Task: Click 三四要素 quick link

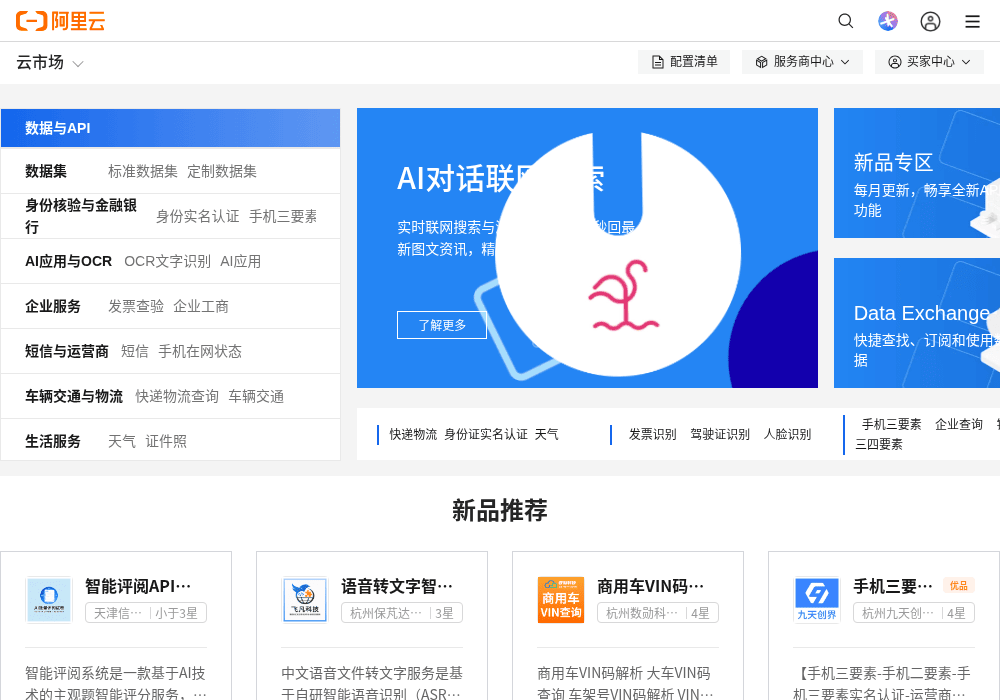Action: (x=879, y=444)
